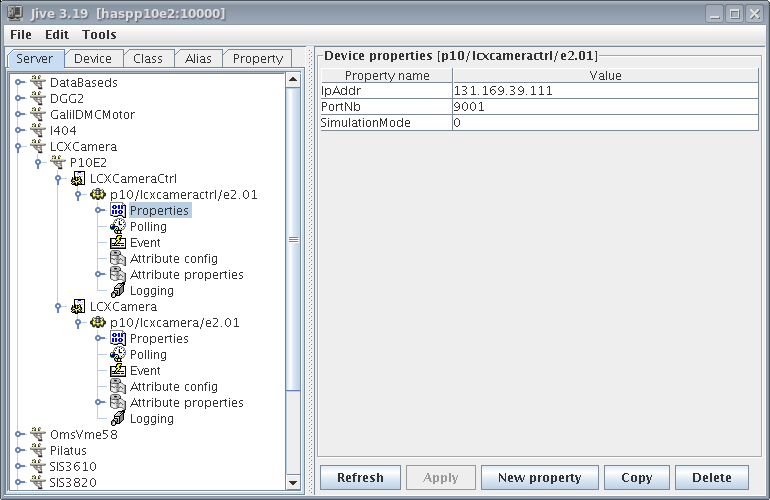Image resolution: width=770 pixels, height=500 pixels.
Task: Click Attribute config icon under p10/lcxcameractrl/e2.01
Action: [118, 258]
